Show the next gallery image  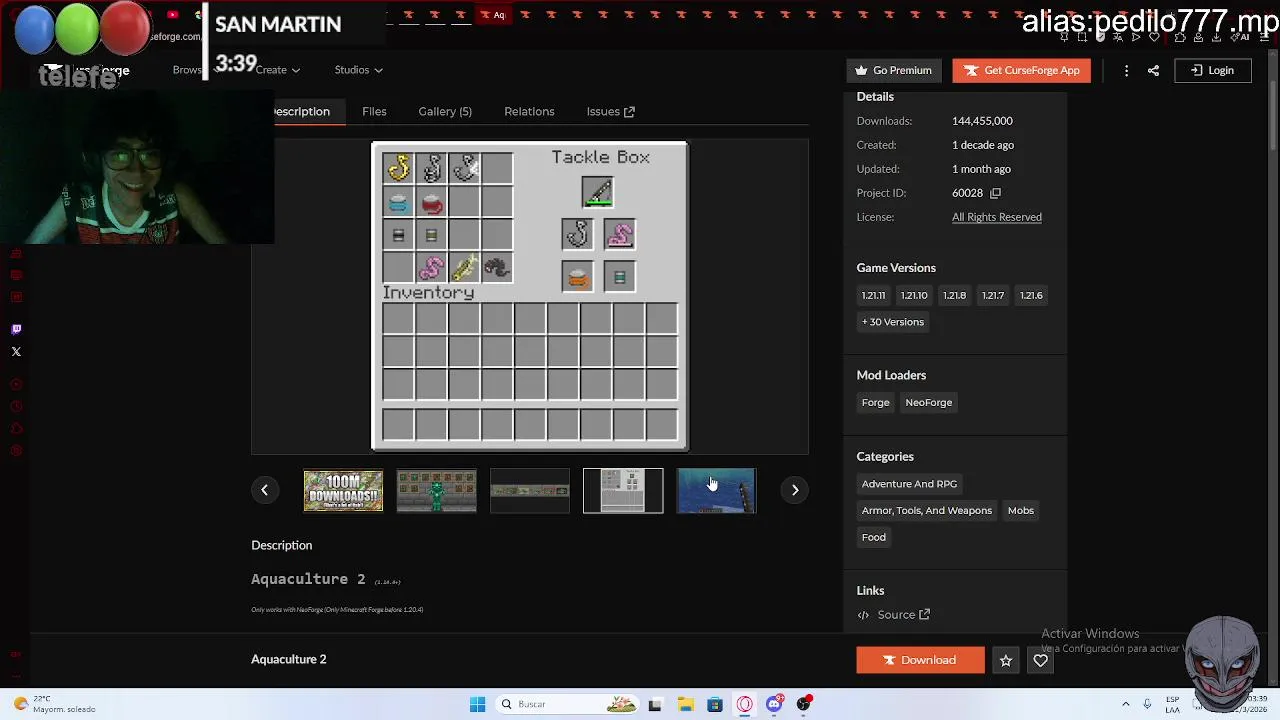[x=795, y=490]
